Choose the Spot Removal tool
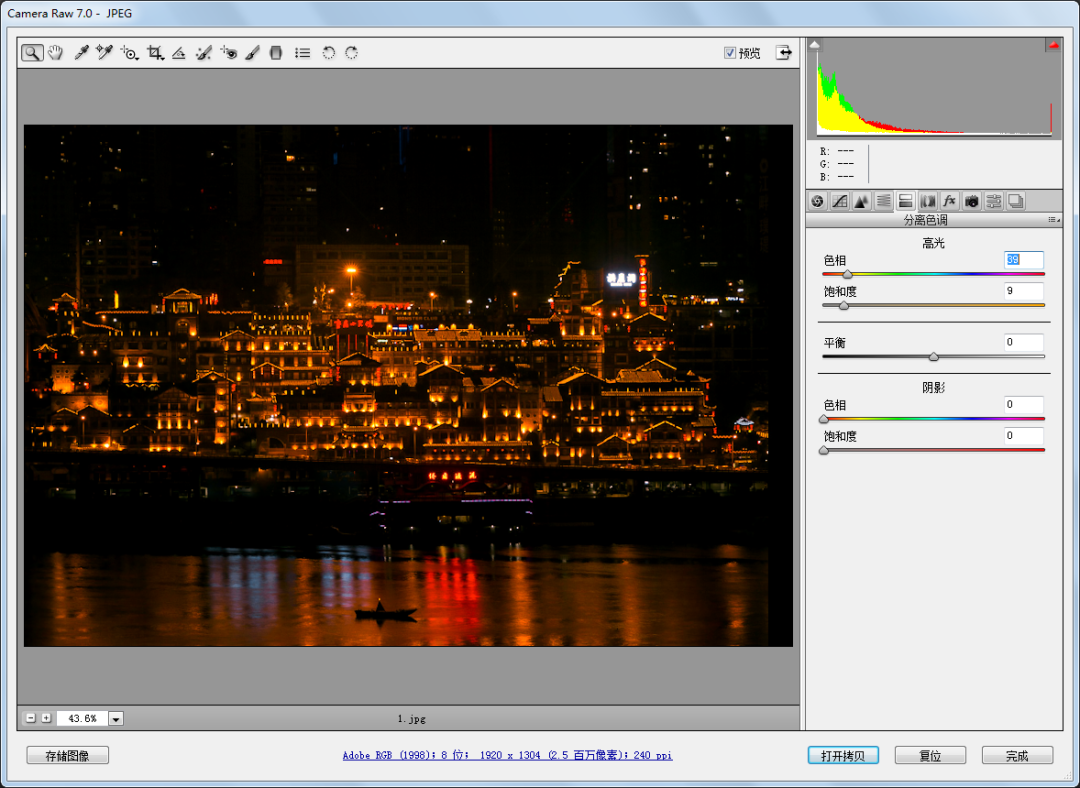 tap(203, 52)
